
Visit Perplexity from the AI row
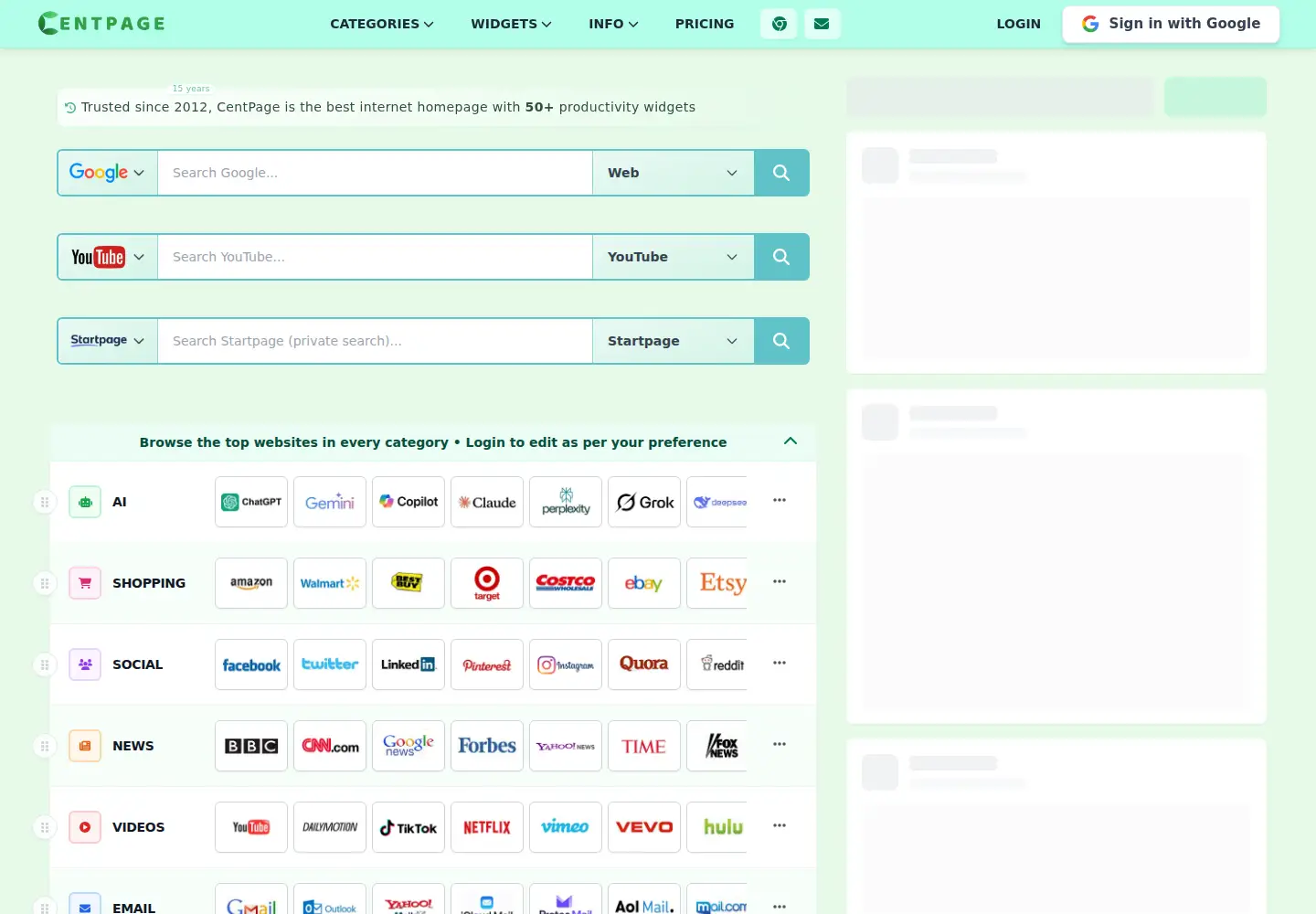[x=566, y=502]
